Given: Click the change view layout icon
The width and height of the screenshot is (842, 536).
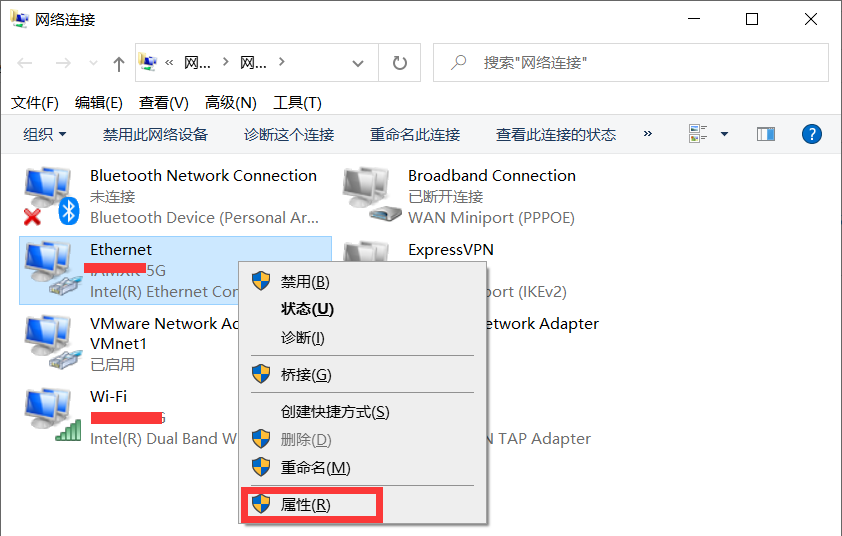Looking at the screenshot, I should pos(698,134).
